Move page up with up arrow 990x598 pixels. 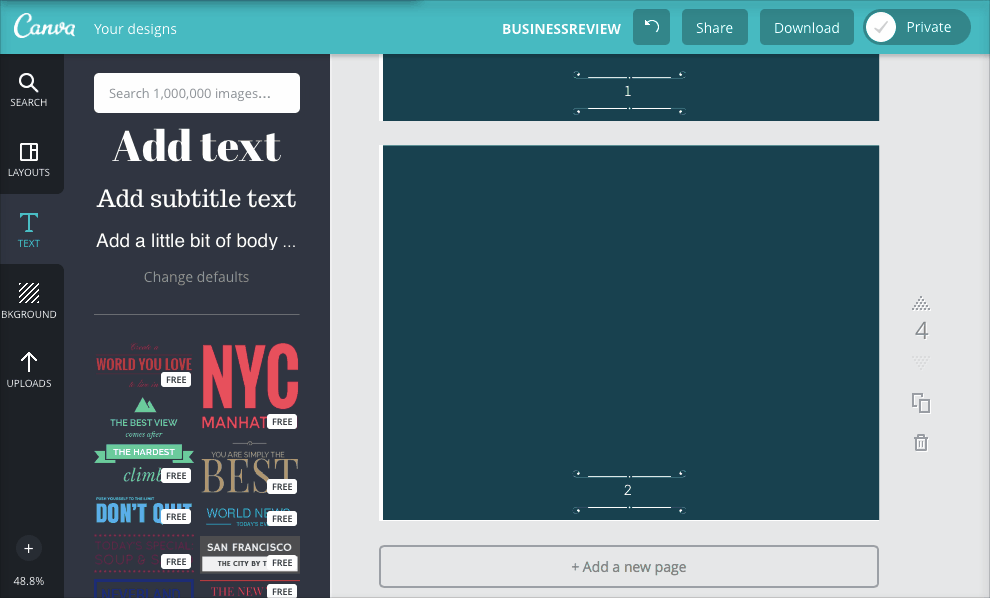(921, 303)
